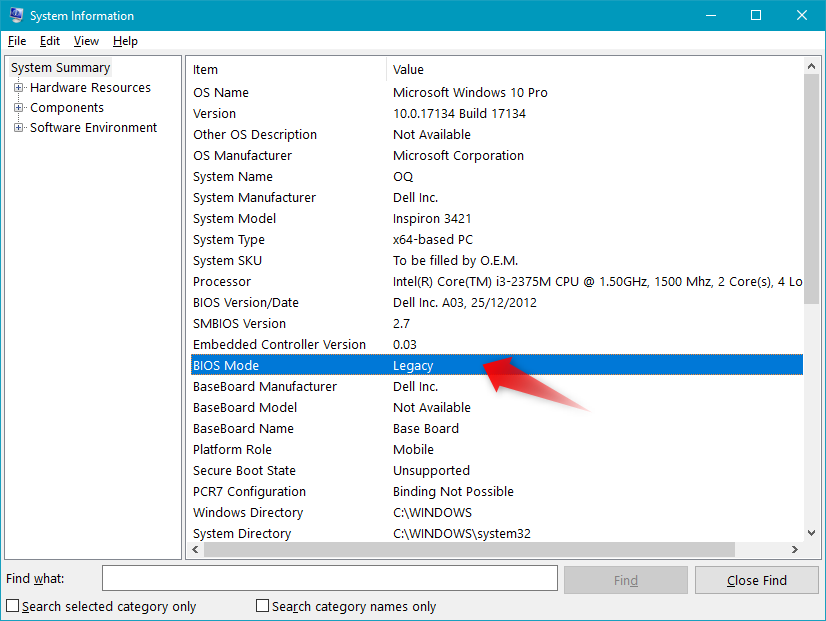Enable Search selected category only
The width and height of the screenshot is (826, 621).
[x=13, y=606]
